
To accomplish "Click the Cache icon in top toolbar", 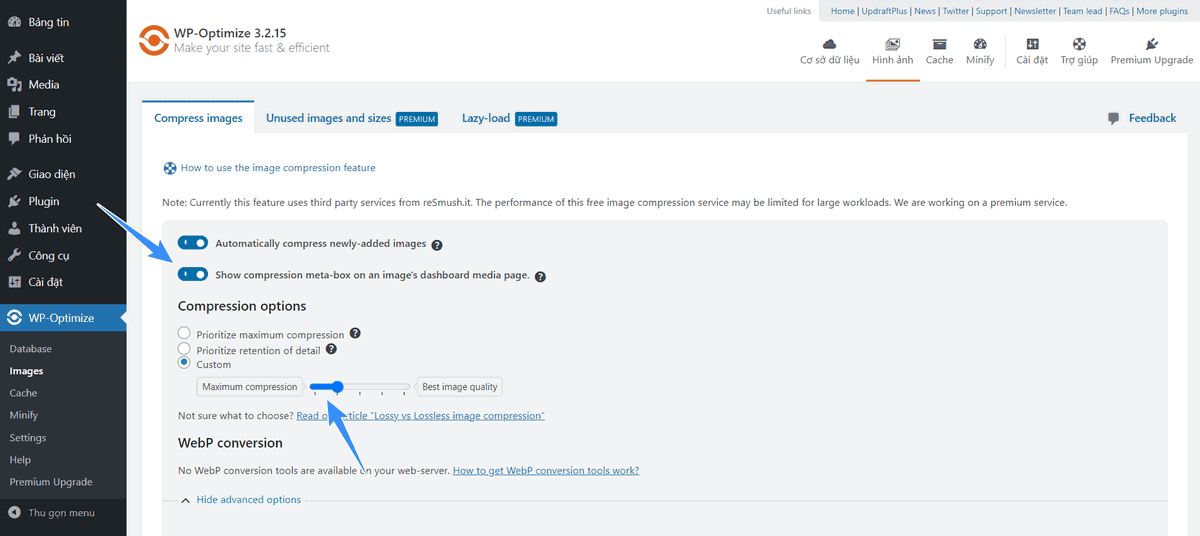I will 939,44.
